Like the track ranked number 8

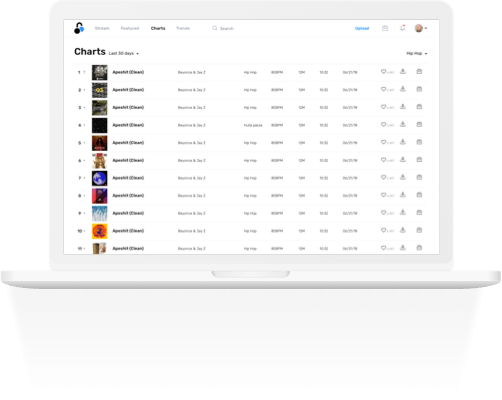pos(383,195)
